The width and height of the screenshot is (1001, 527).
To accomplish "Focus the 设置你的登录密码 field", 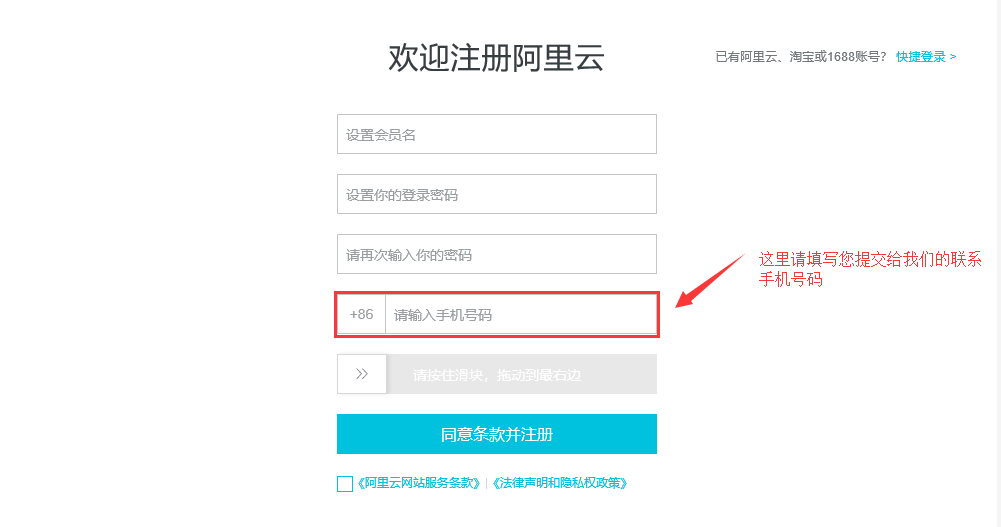I will click(496, 194).
